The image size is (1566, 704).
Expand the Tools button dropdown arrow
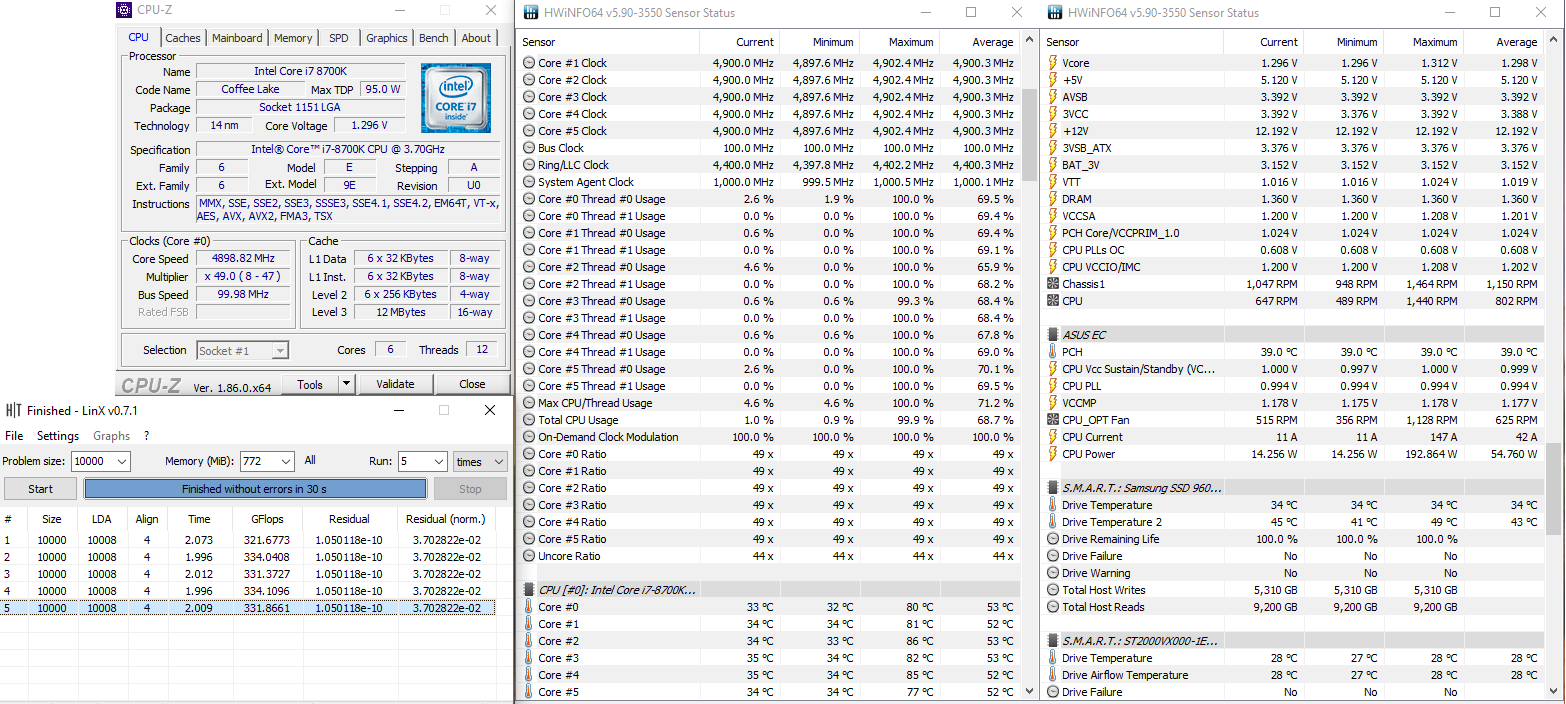pyautogui.click(x=346, y=384)
